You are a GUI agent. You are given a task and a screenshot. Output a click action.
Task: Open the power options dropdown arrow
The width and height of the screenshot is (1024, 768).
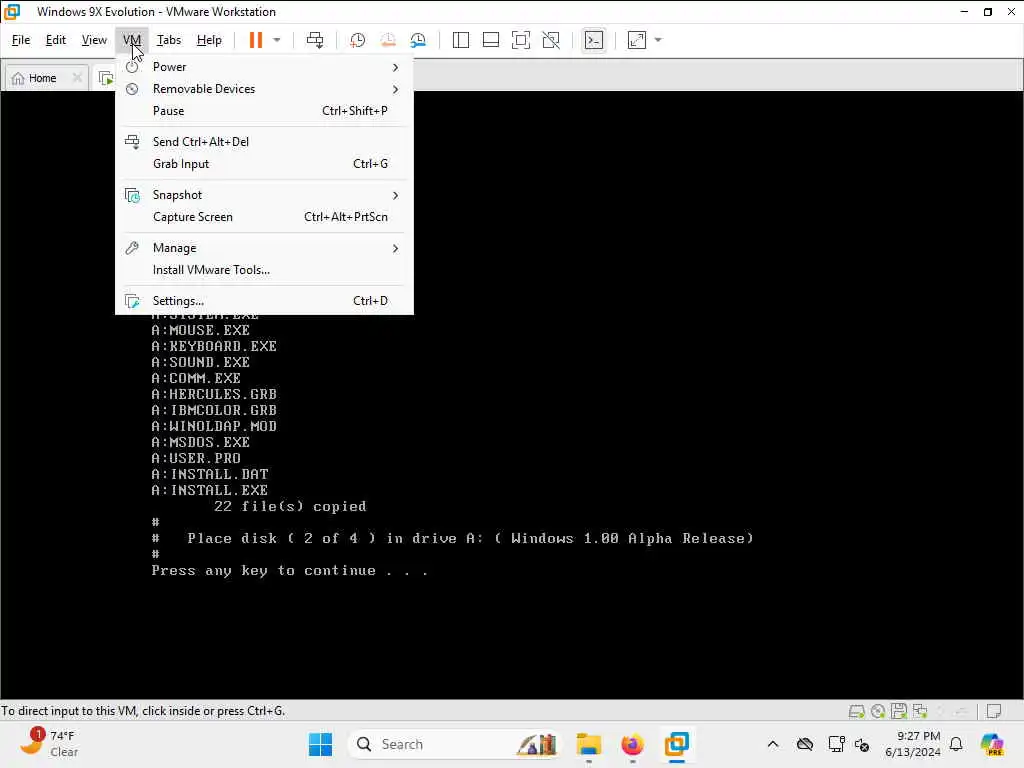(277, 40)
